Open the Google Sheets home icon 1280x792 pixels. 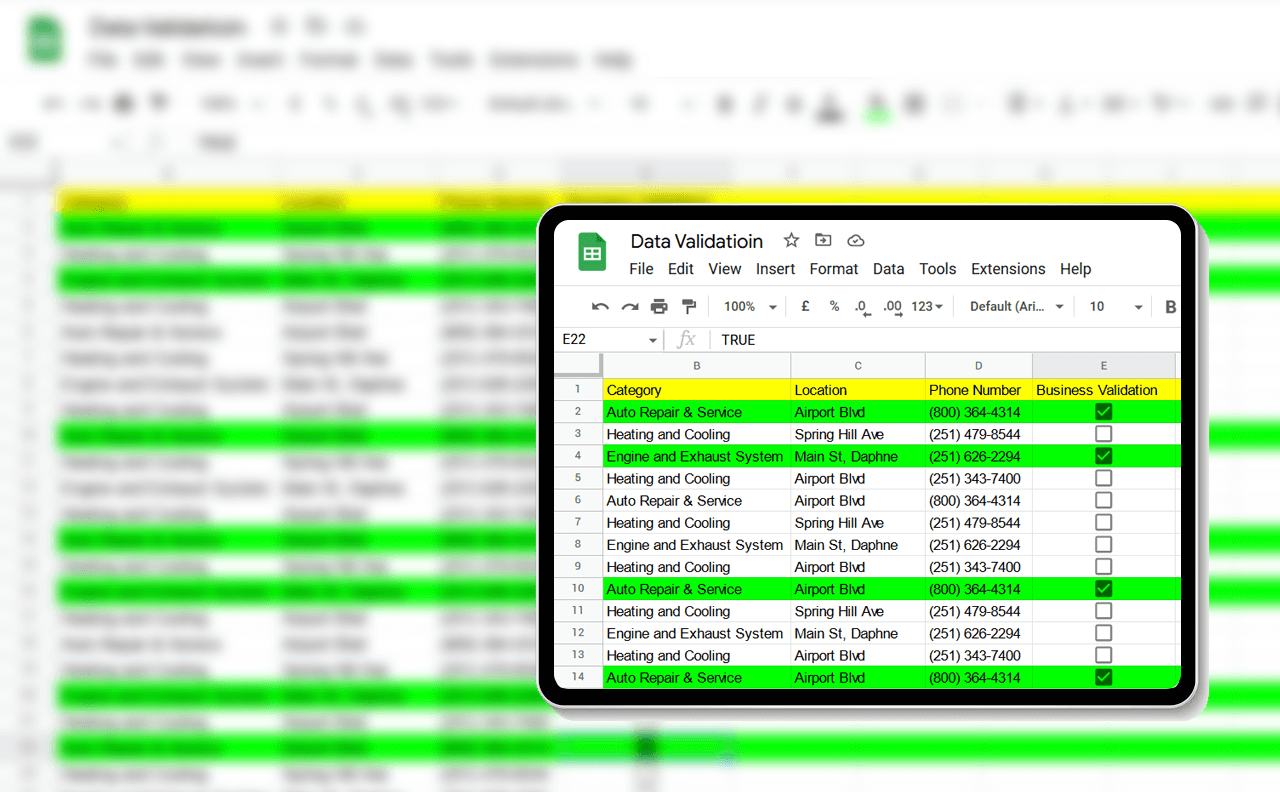(592, 252)
